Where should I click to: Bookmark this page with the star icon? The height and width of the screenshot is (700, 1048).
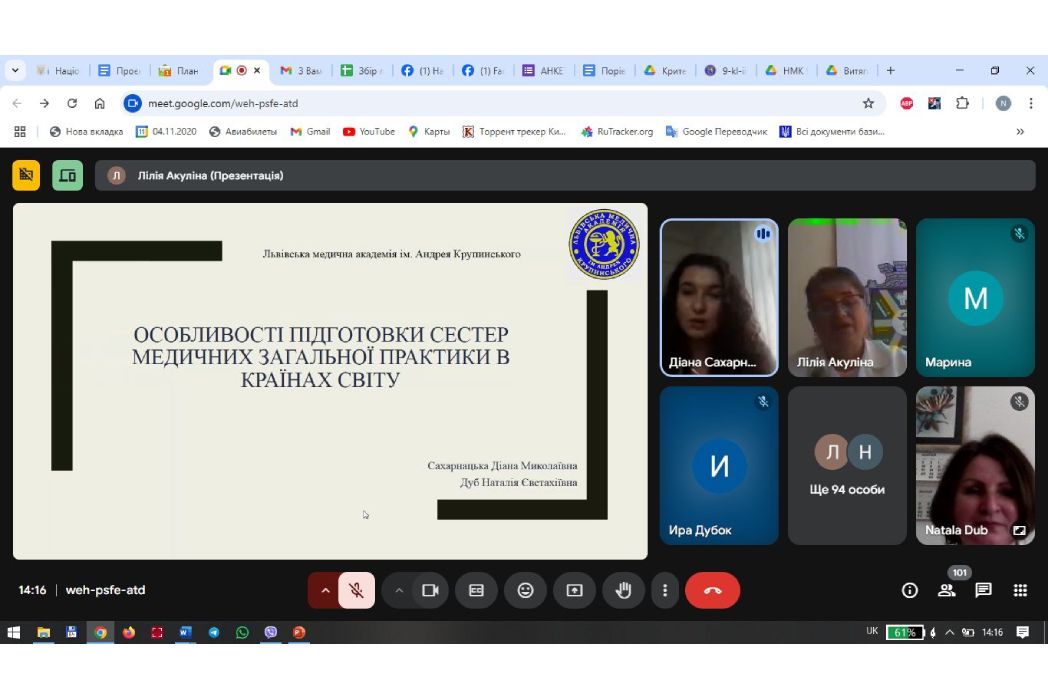point(868,104)
